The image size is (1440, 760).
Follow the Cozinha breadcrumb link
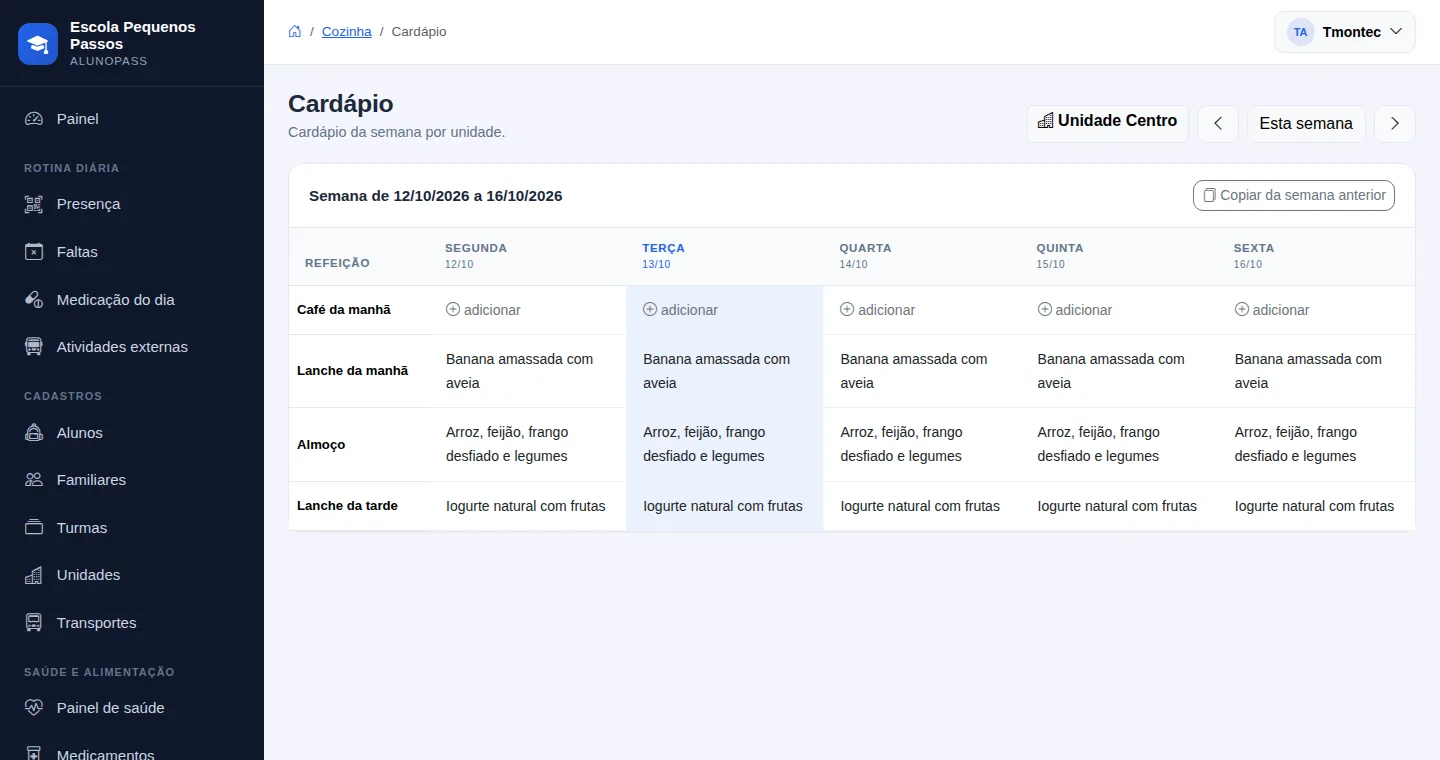347,32
